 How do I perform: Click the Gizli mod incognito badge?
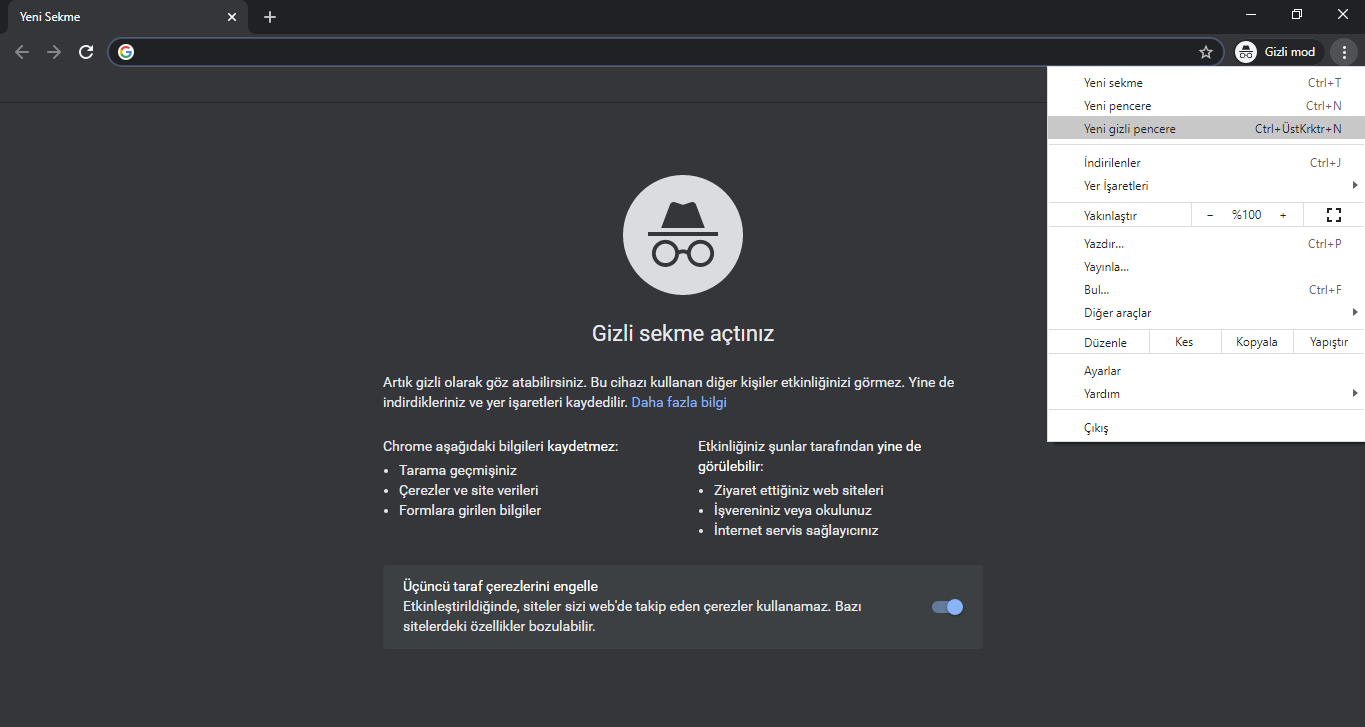1278,52
